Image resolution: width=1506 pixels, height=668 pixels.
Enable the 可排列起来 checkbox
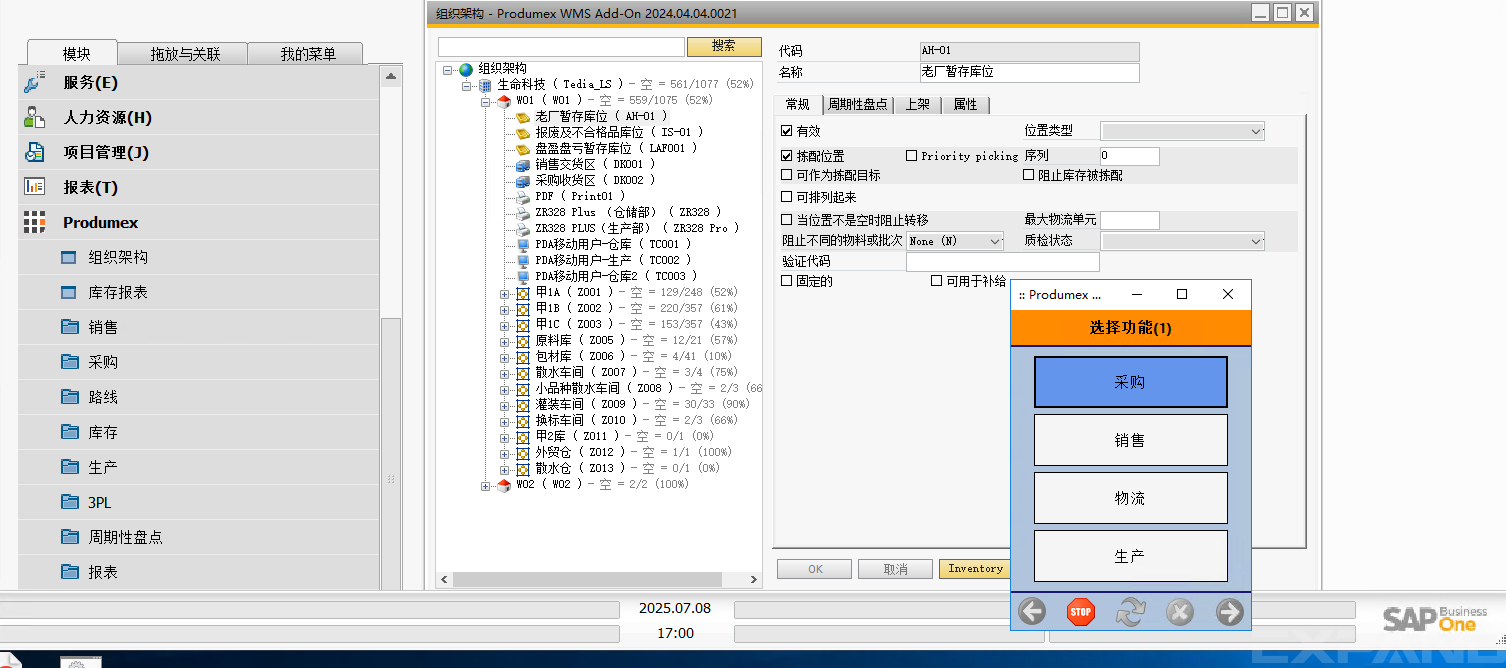tap(786, 197)
